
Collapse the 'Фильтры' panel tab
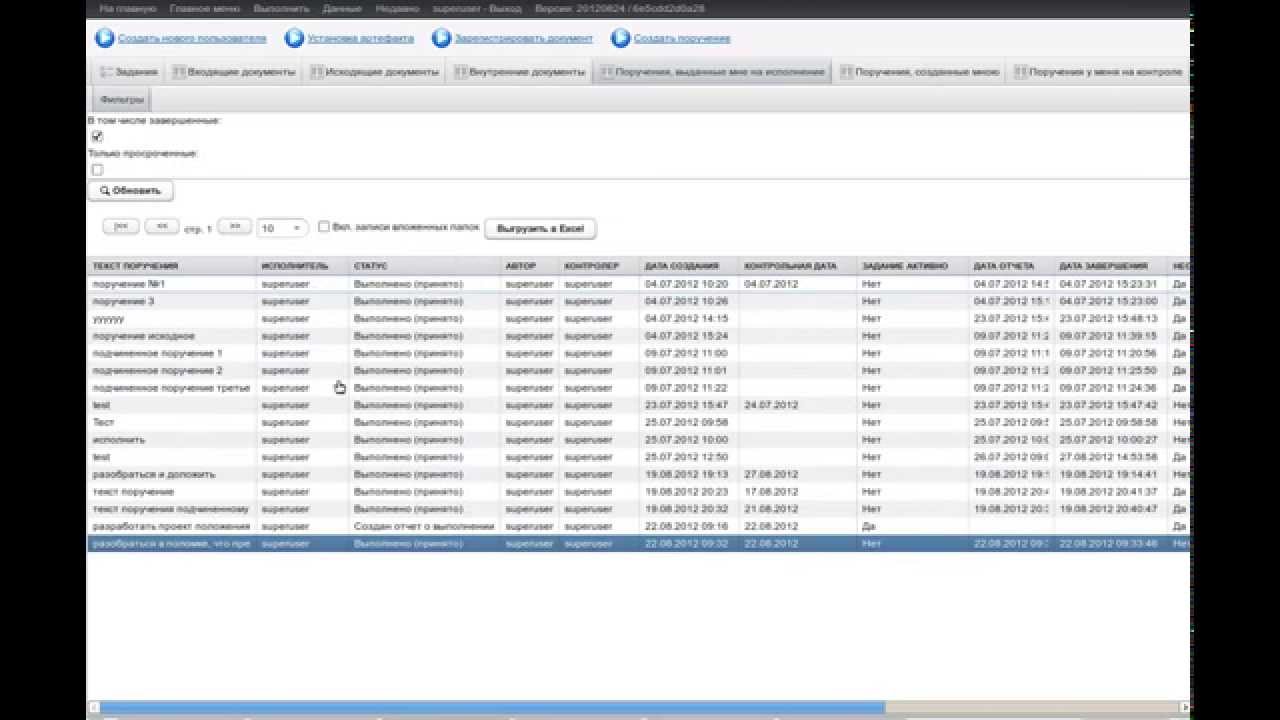coord(122,100)
